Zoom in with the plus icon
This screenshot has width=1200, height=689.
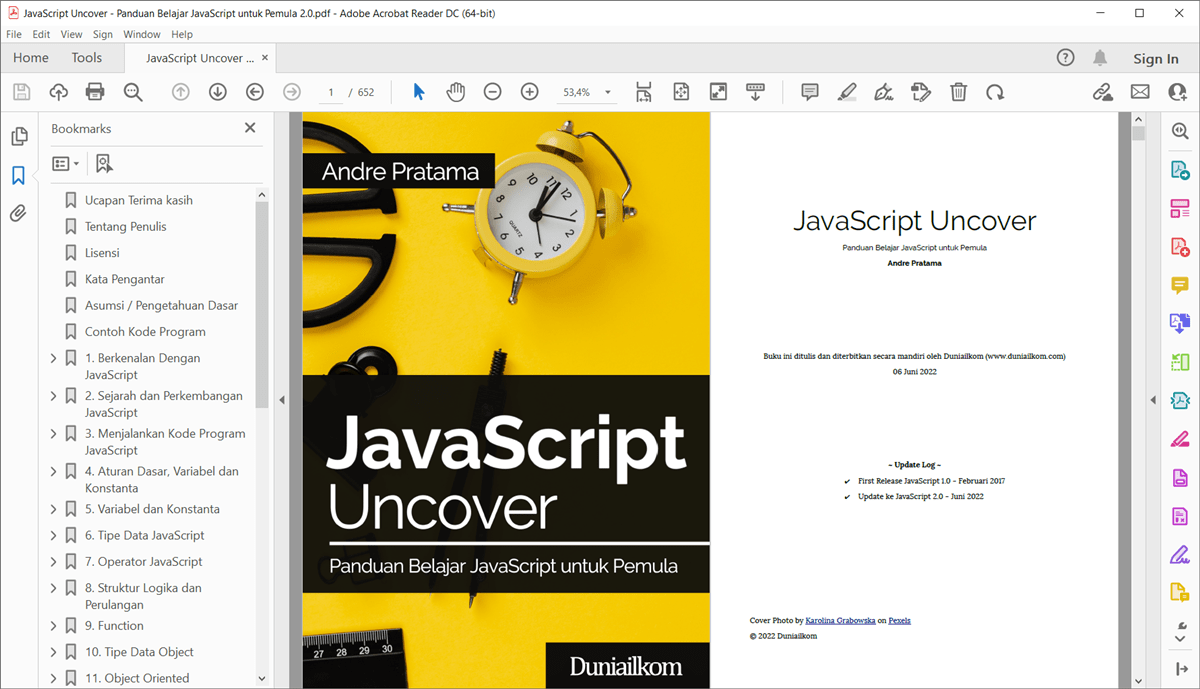[530, 92]
